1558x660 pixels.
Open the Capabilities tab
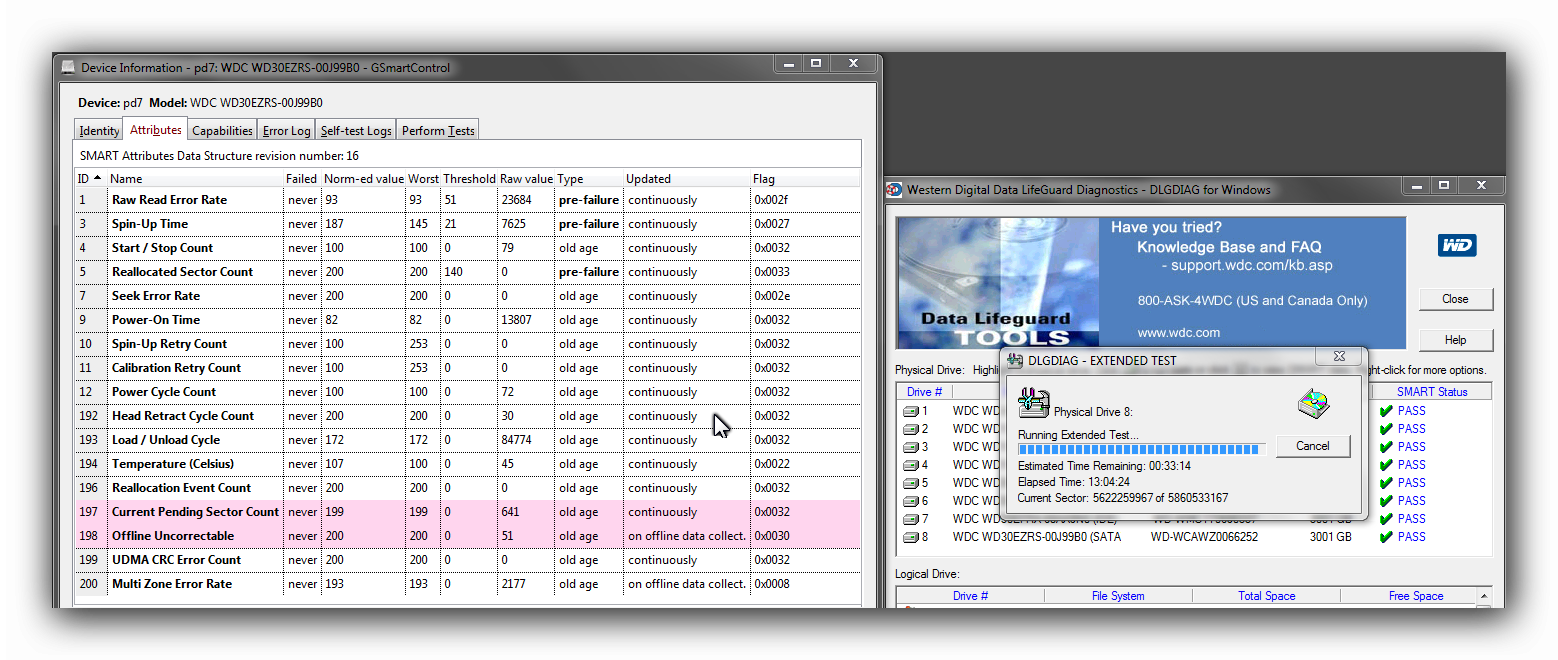coord(222,131)
